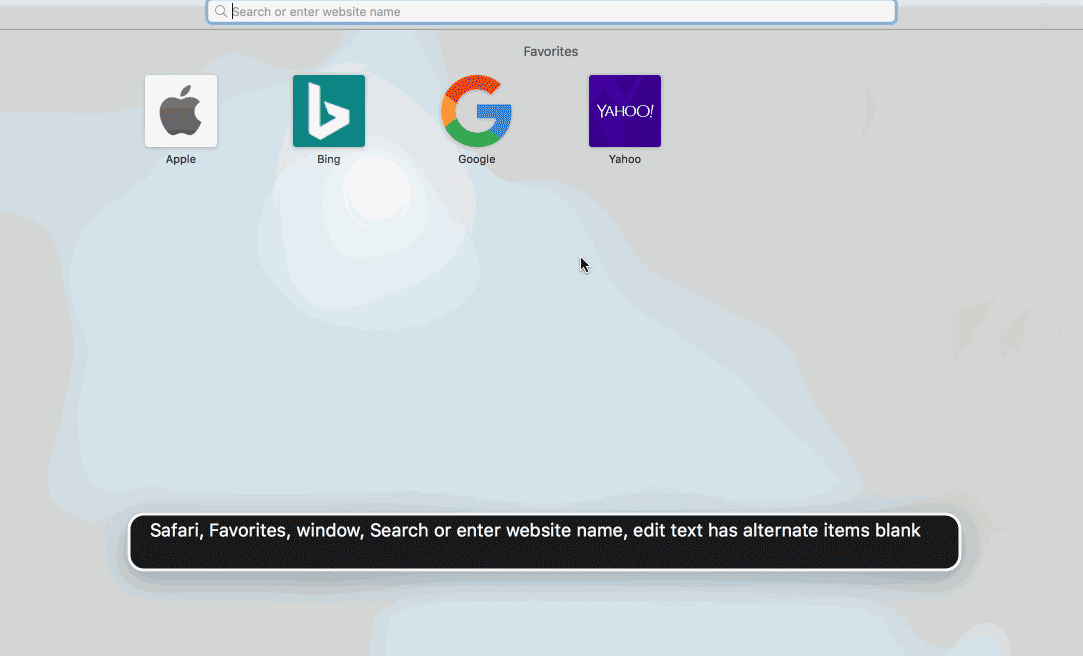The image size is (1083, 656).
Task: Click the magnifying glass in the search bar
Action: click(221, 11)
